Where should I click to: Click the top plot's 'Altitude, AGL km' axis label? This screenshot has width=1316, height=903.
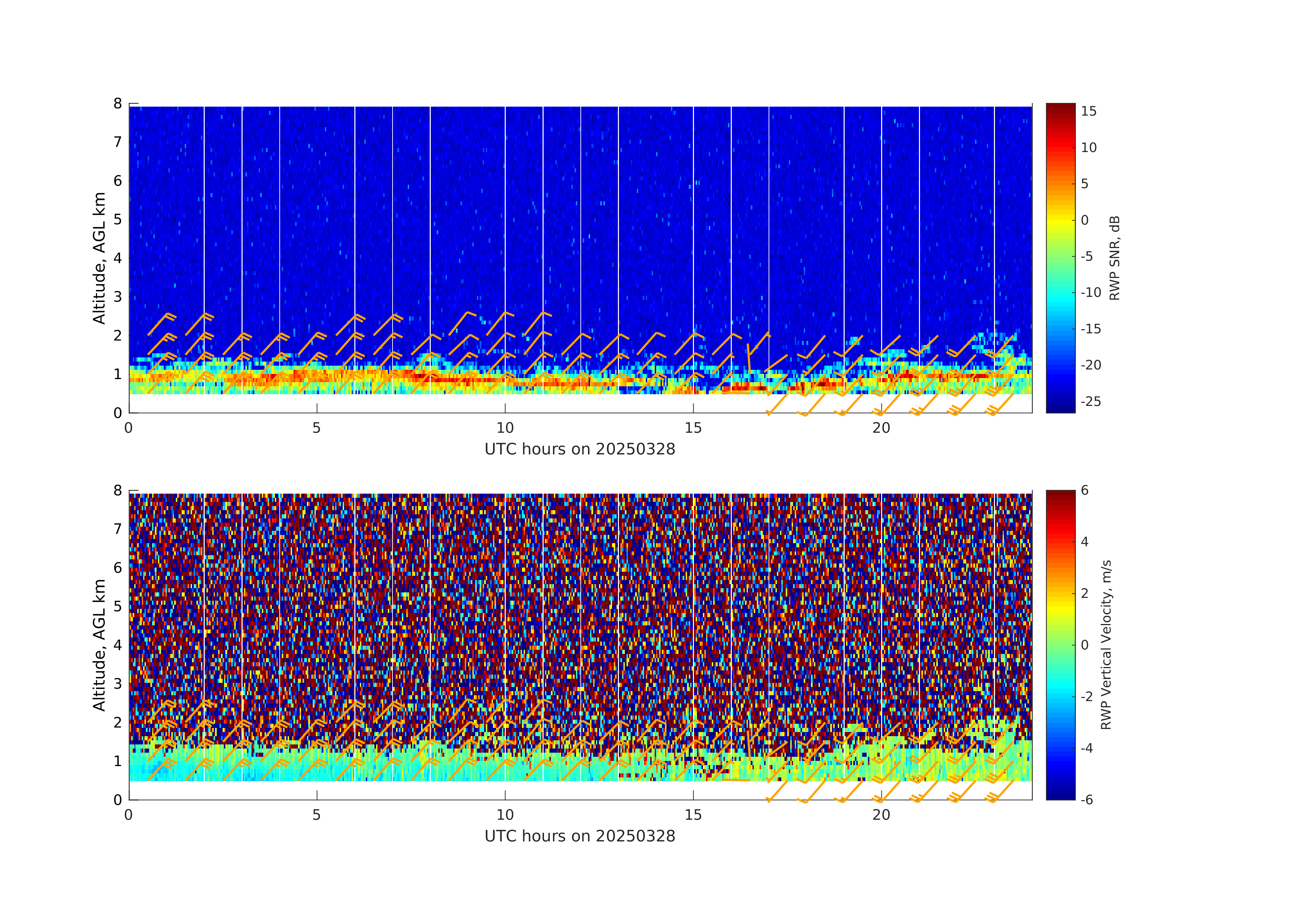point(99,258)
